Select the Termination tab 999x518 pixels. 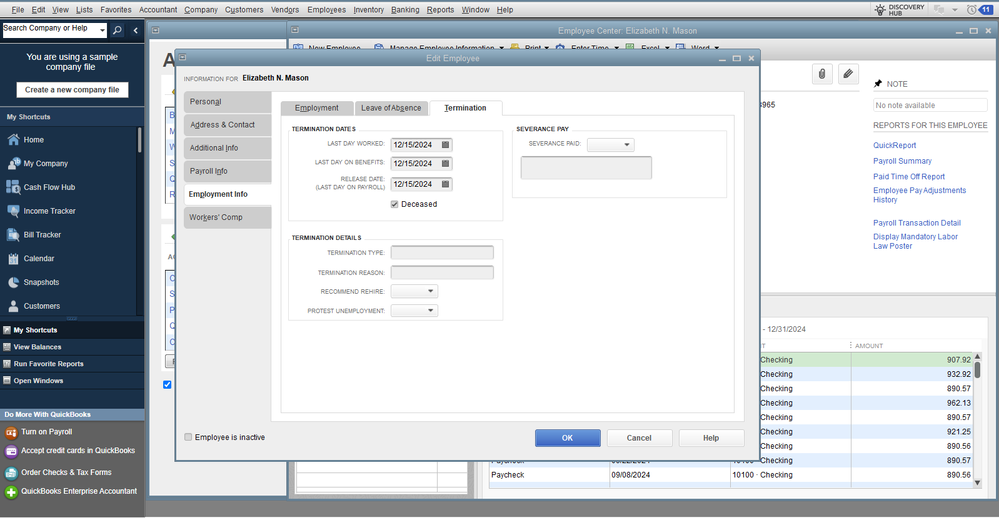(465, 108)
